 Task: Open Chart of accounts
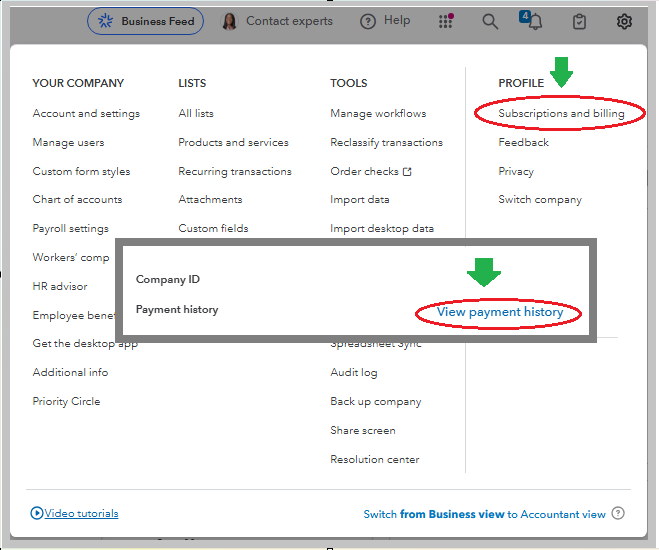(77, 199)
